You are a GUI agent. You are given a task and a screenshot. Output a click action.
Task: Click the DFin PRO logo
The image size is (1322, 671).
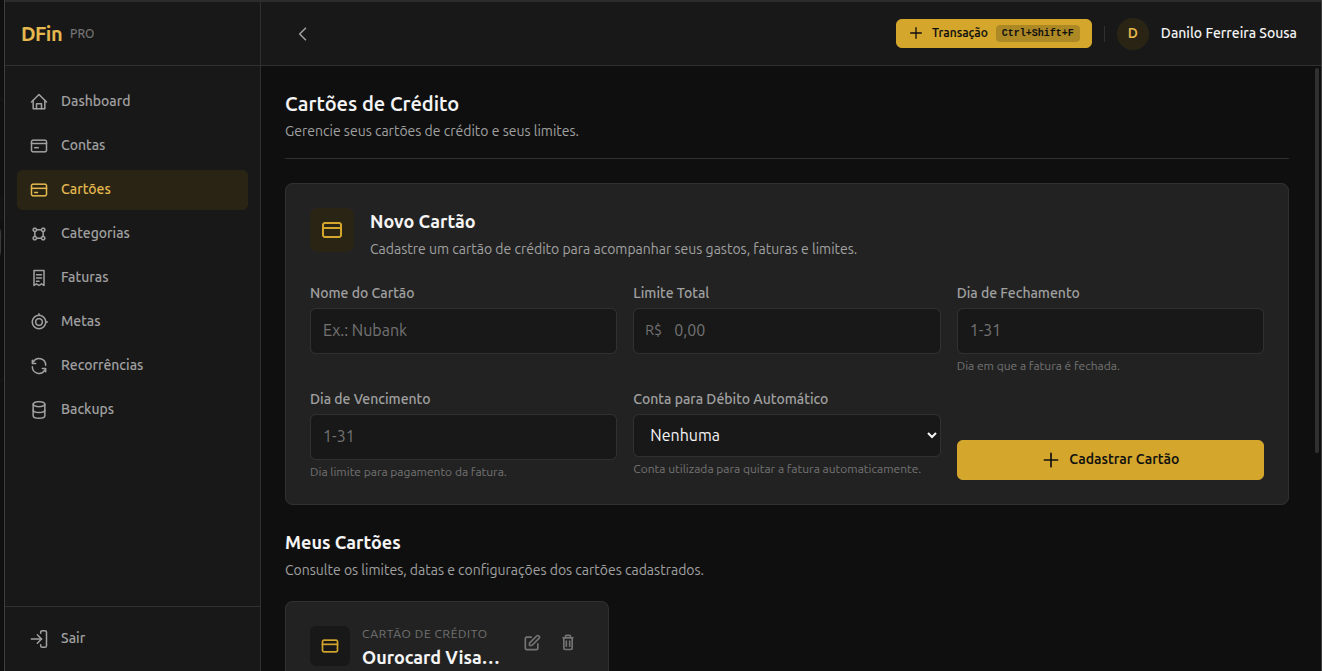pos(58,34)
